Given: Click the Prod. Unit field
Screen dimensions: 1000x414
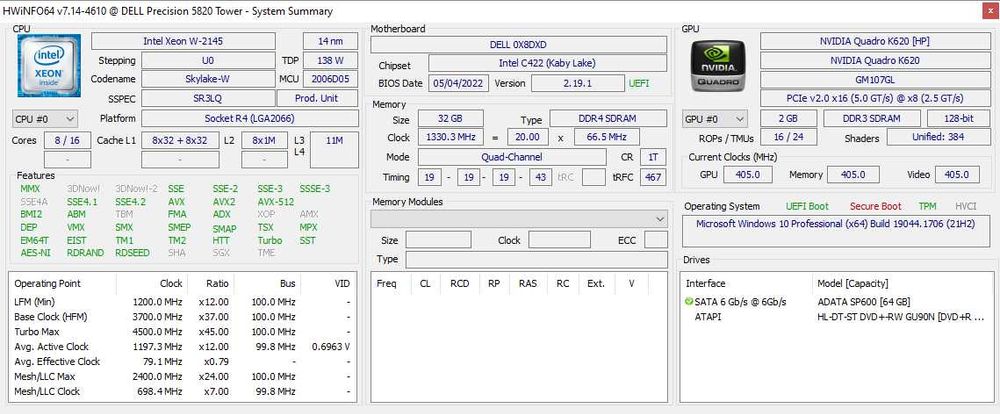Looking at the screenshot, I should pyautogui.click(x=317, y=99).
